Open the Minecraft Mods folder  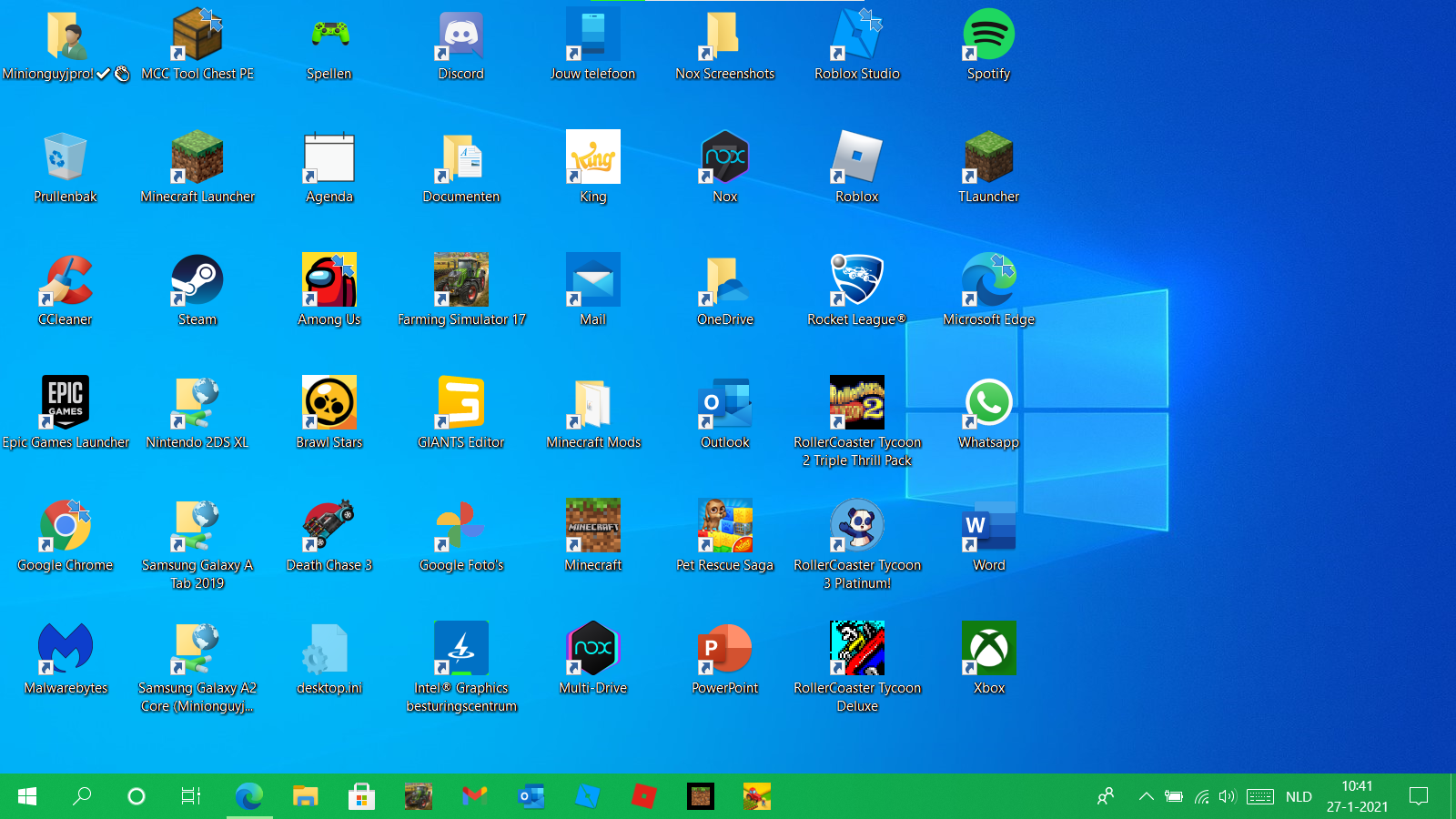(x=593, y=414)
